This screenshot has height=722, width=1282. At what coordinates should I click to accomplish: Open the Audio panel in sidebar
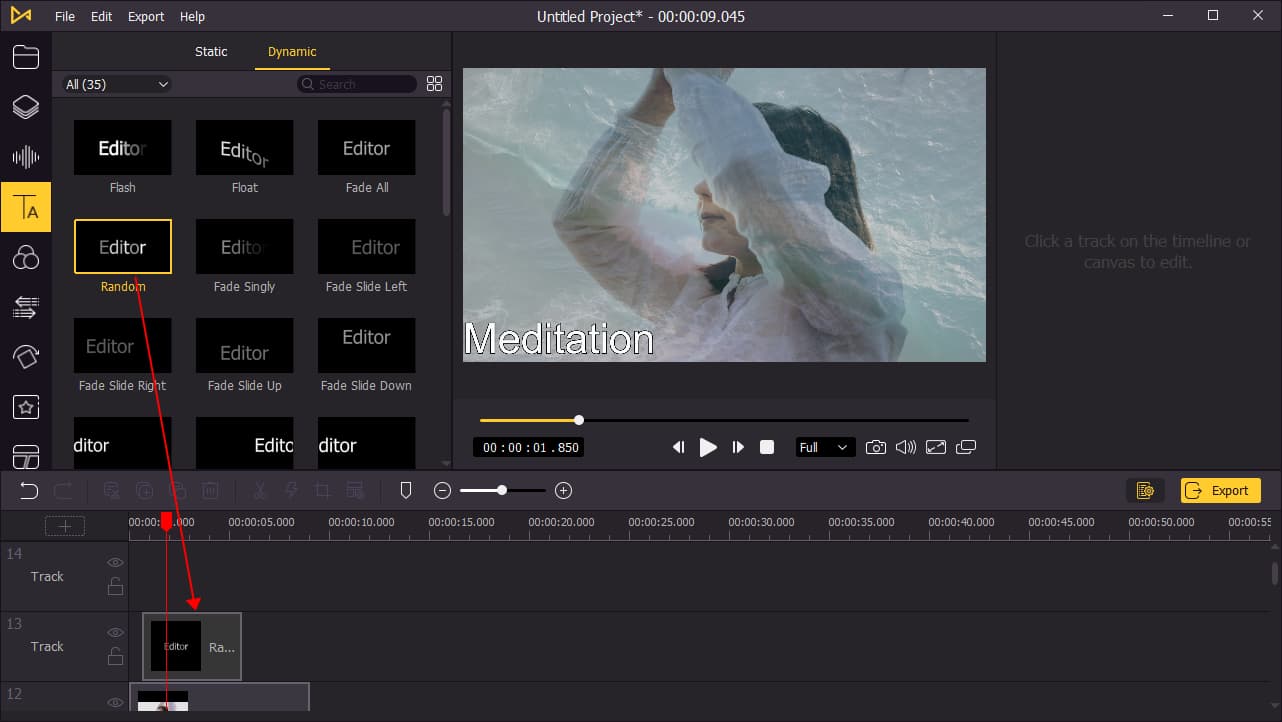click(26, 157)
